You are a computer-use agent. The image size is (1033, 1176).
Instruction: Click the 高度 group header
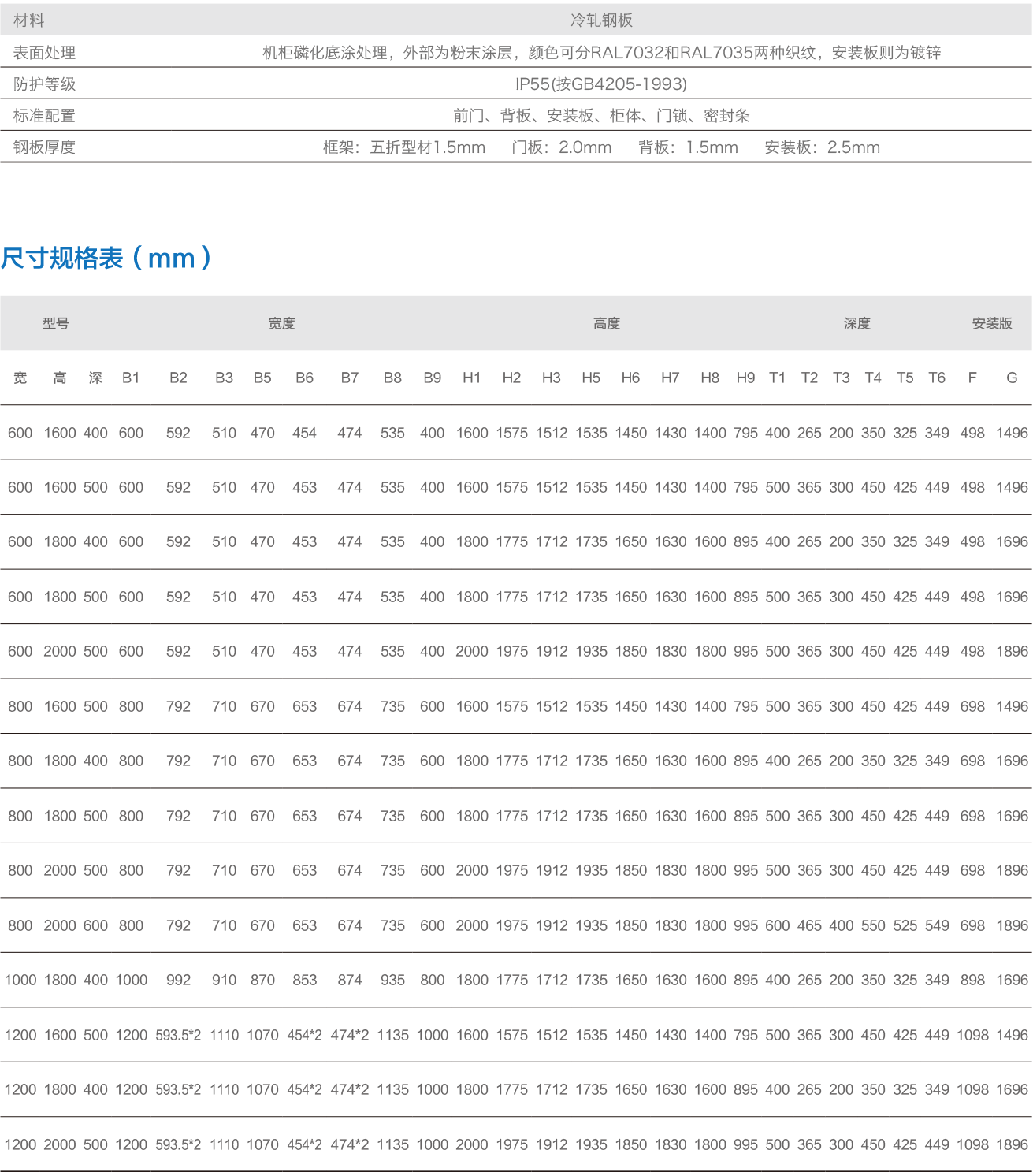(x=607, y=323)
